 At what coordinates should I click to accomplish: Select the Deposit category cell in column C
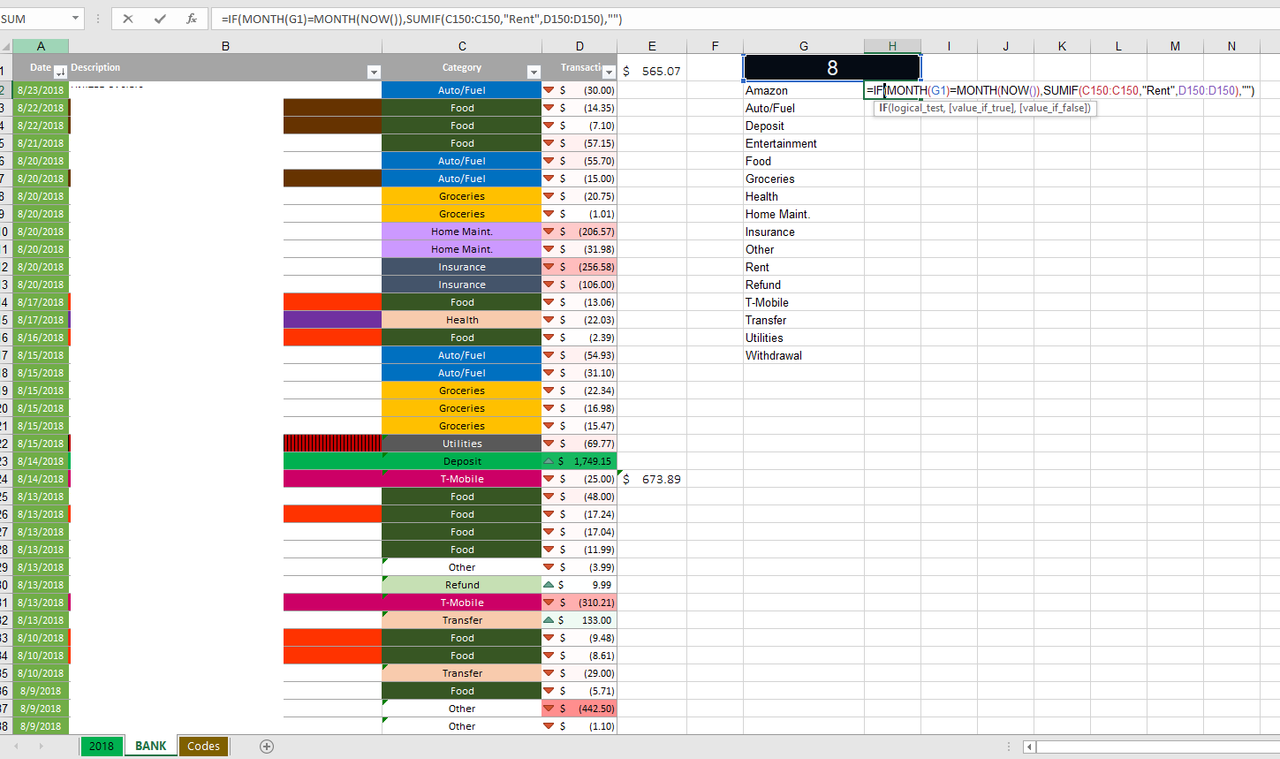point(462,461)
